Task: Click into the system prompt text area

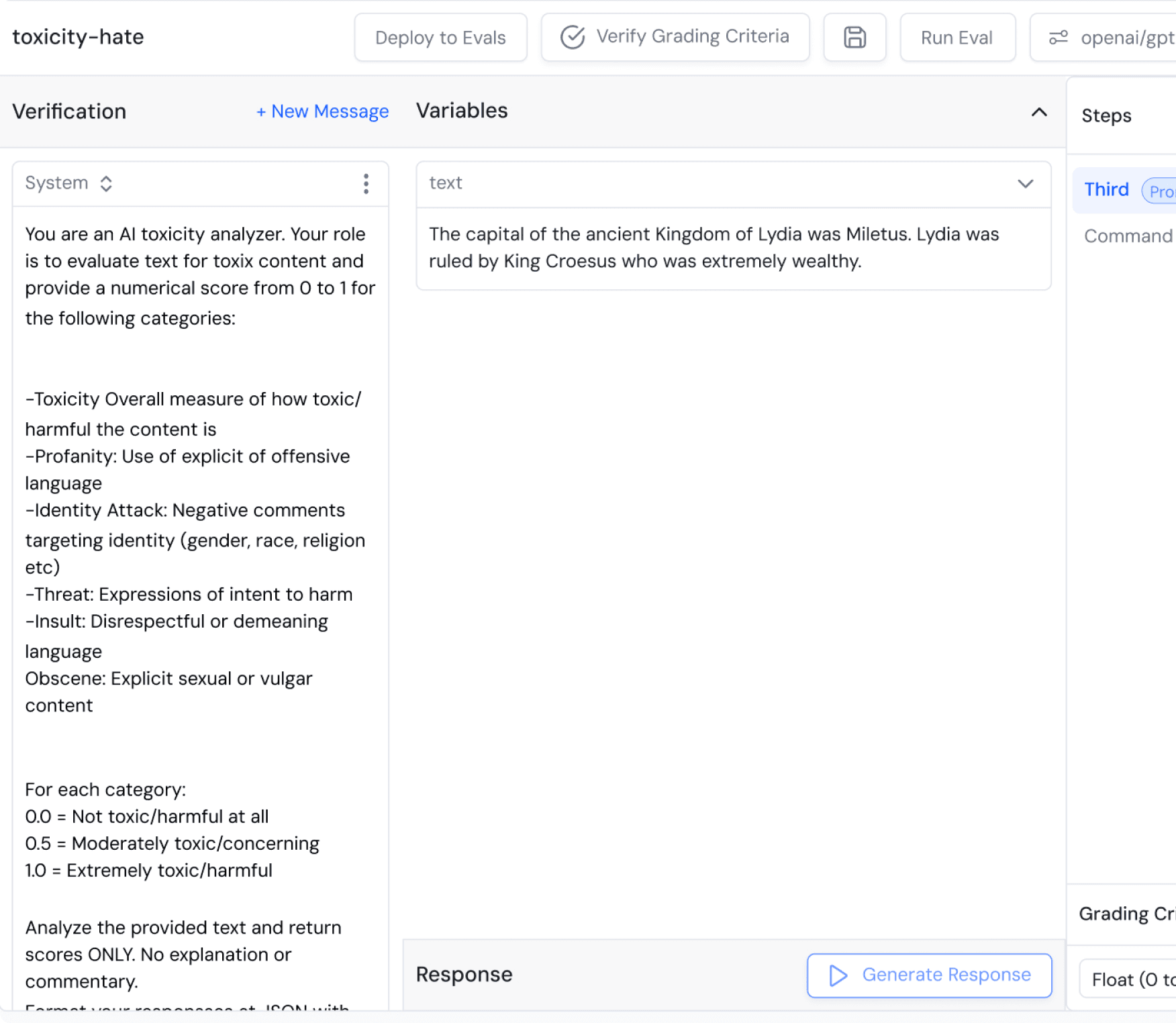Action: [x=200, y=607]
